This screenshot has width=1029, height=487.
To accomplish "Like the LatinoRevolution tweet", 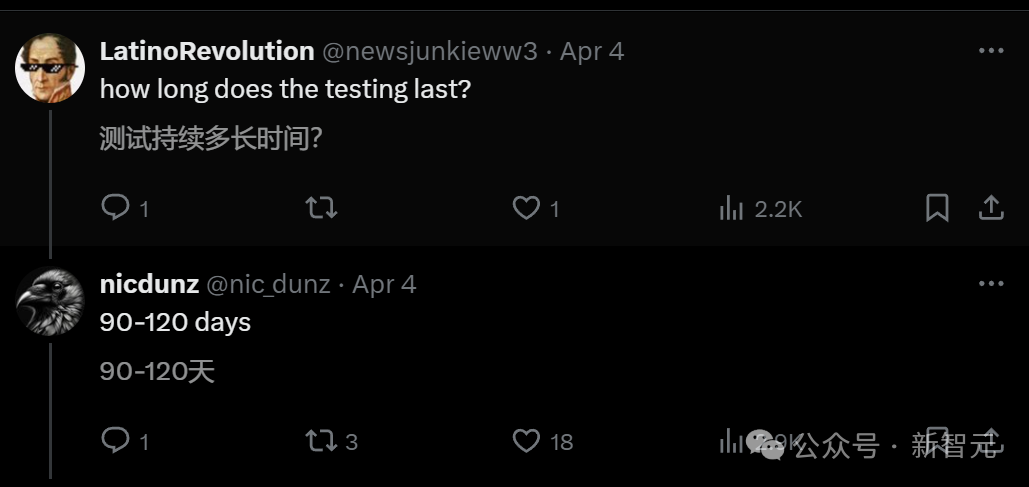I will tap(526, 207).
